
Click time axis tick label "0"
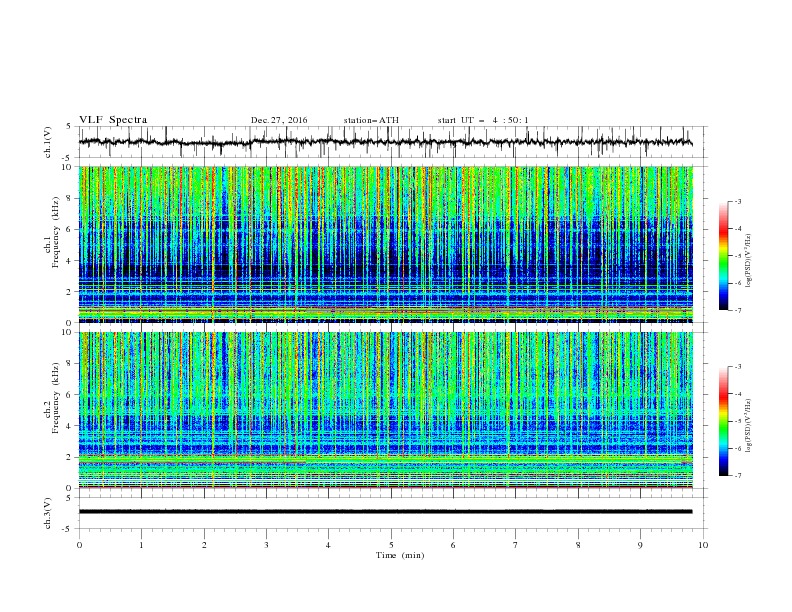click(x=79, y=545)
